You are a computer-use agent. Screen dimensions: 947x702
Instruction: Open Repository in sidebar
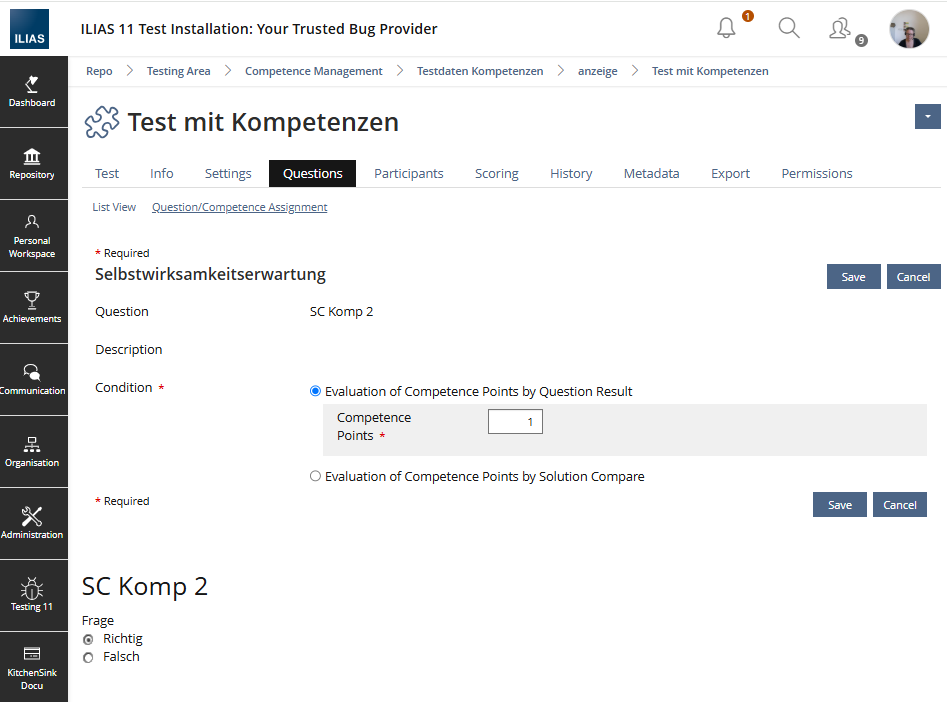point(32,164)
